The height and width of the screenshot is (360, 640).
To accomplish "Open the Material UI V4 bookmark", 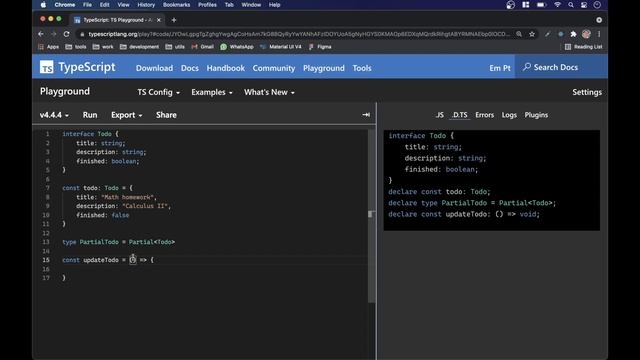I will pos(281,47).
